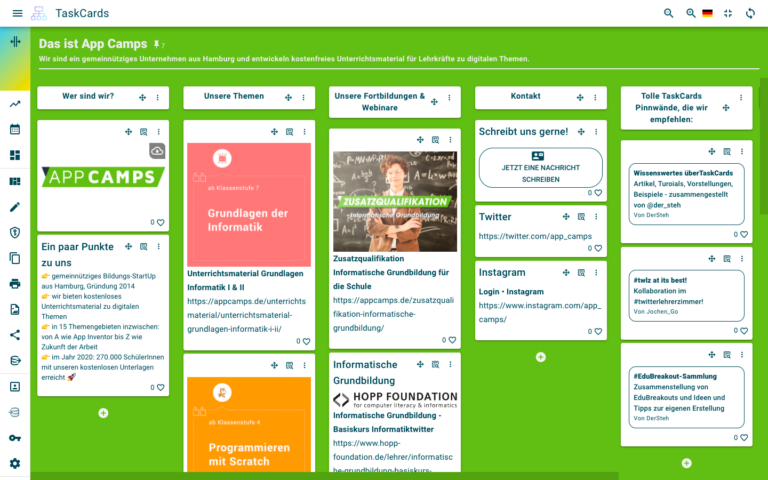
Task: Like the Wissenswertes überTaskCards card
Action: click(744, 235)
